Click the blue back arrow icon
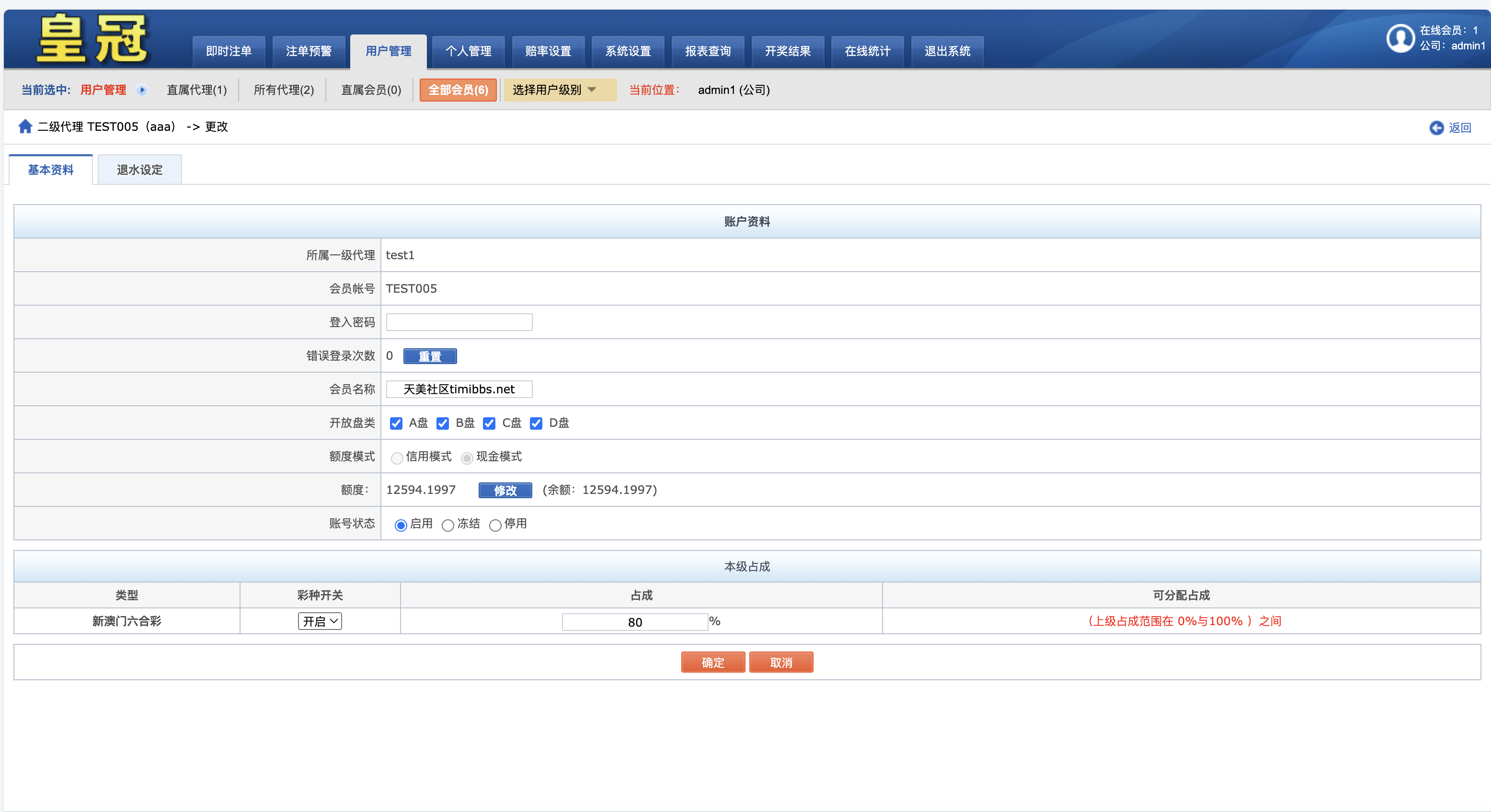The height and width of the screenshot is (812, 1491). click(x=1436, y=127)
